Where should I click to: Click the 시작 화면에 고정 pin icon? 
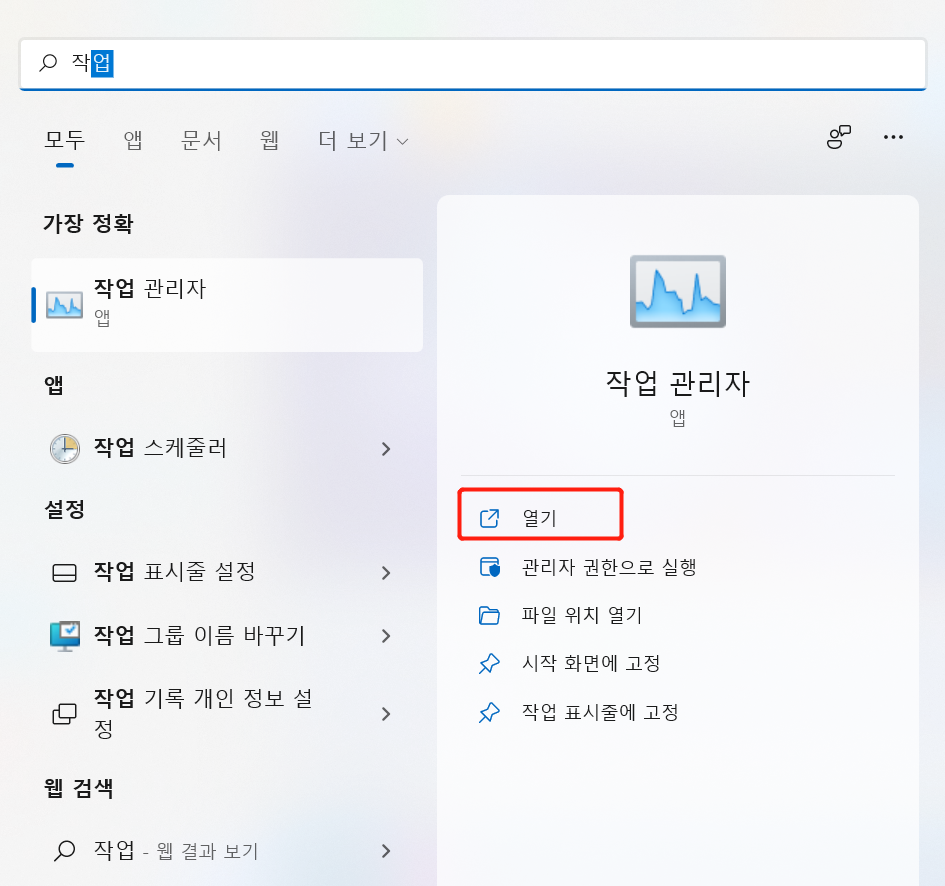489,663
